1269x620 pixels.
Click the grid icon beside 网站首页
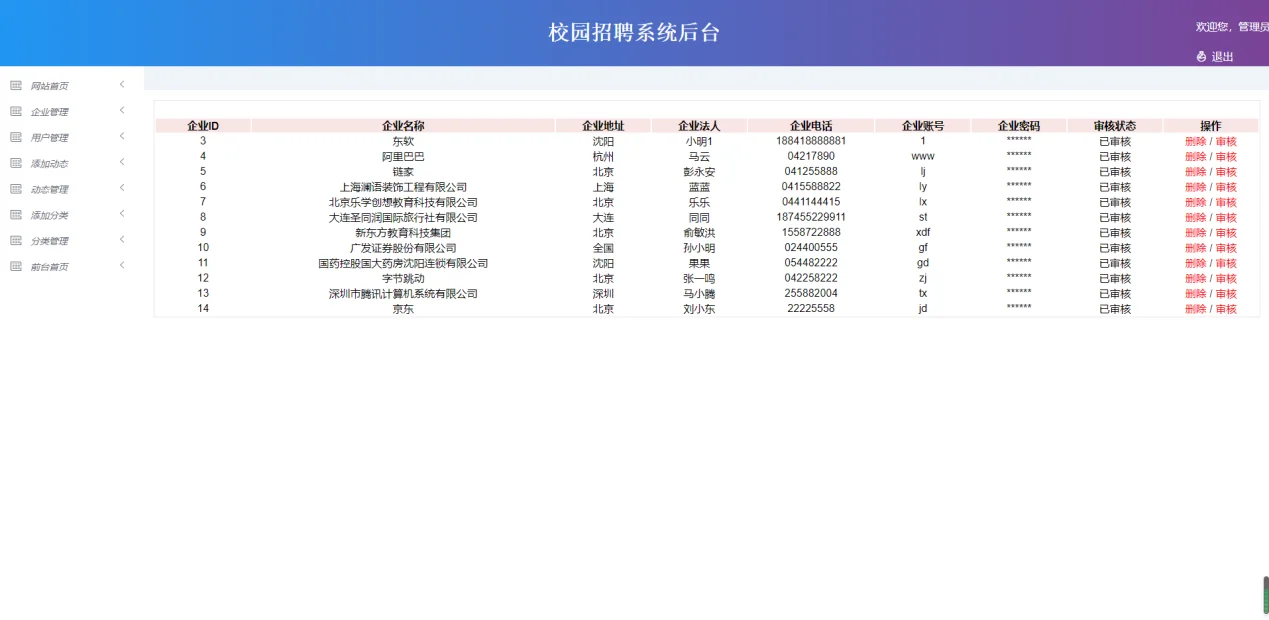click(x=15, y=85)
